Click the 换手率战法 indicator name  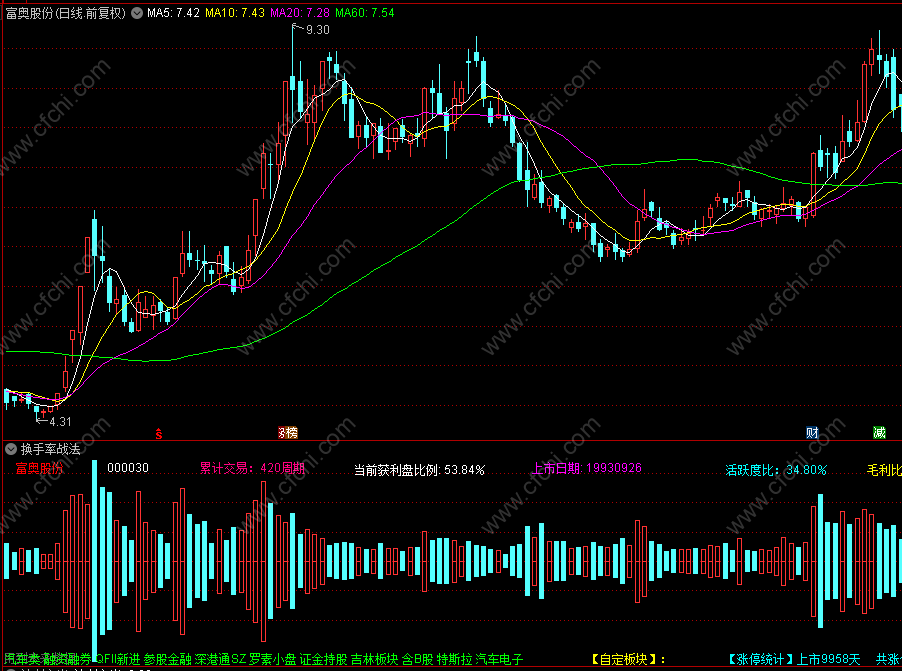51,449
